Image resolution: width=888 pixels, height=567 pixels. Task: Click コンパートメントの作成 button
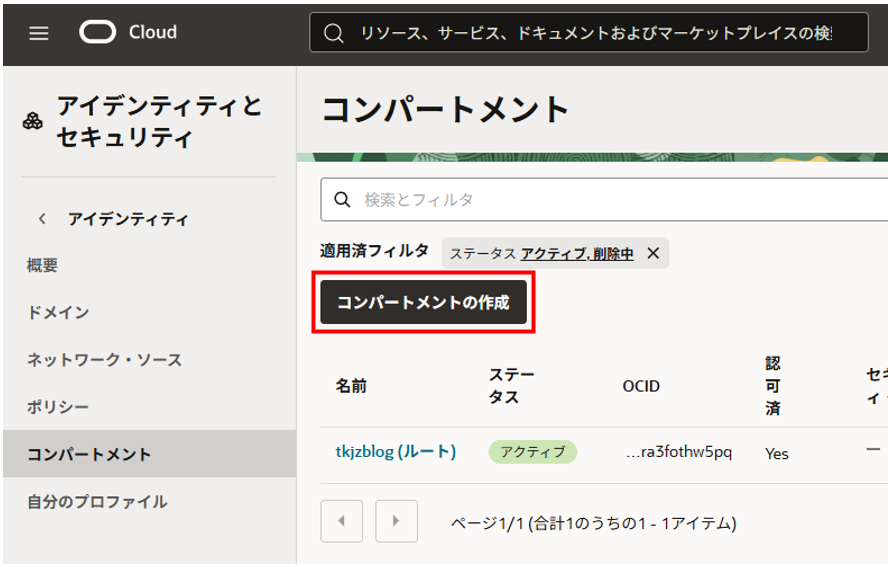[x=423, y=302]
